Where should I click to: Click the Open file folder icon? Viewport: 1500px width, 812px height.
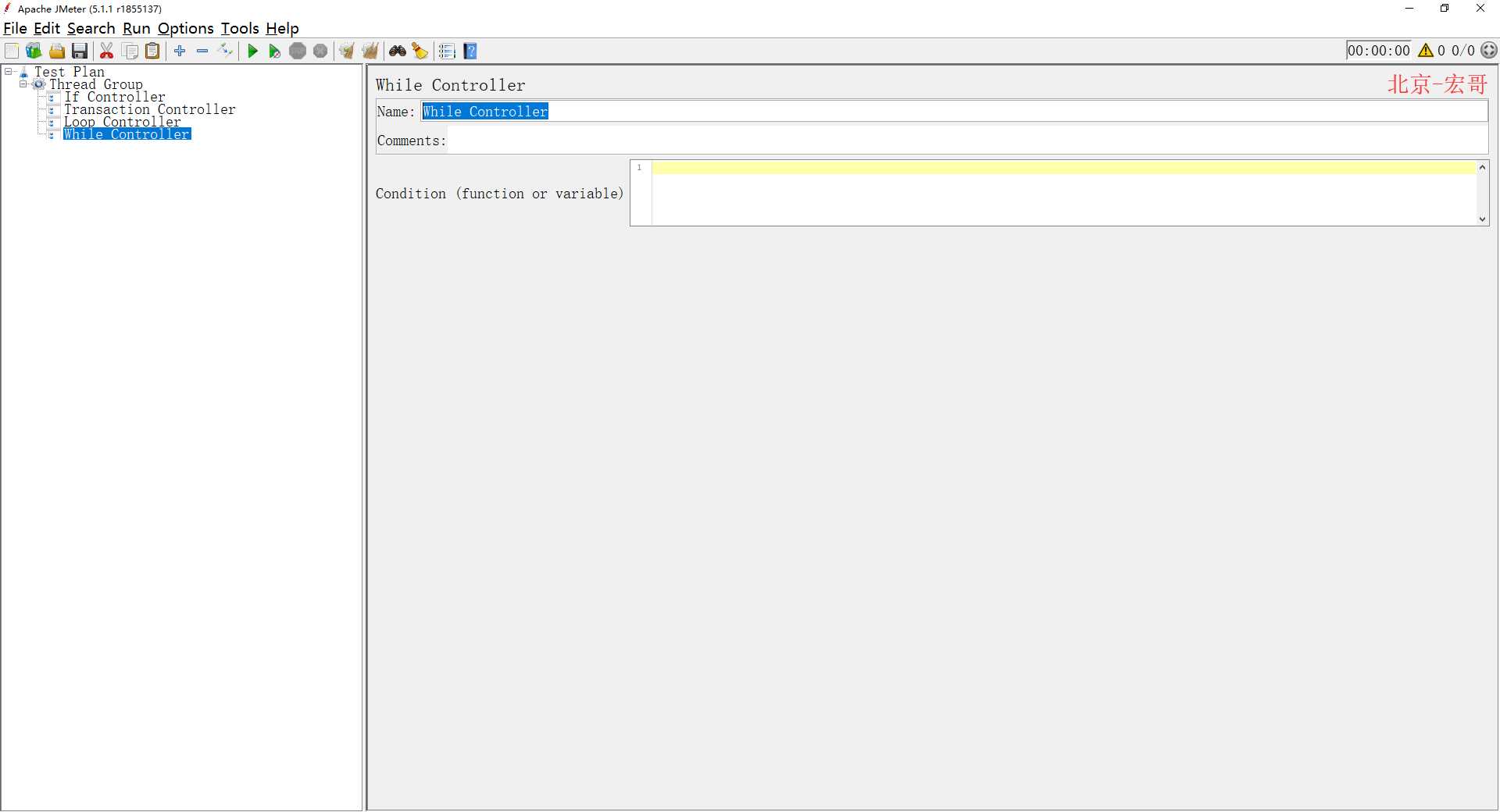tap(57, 52)
